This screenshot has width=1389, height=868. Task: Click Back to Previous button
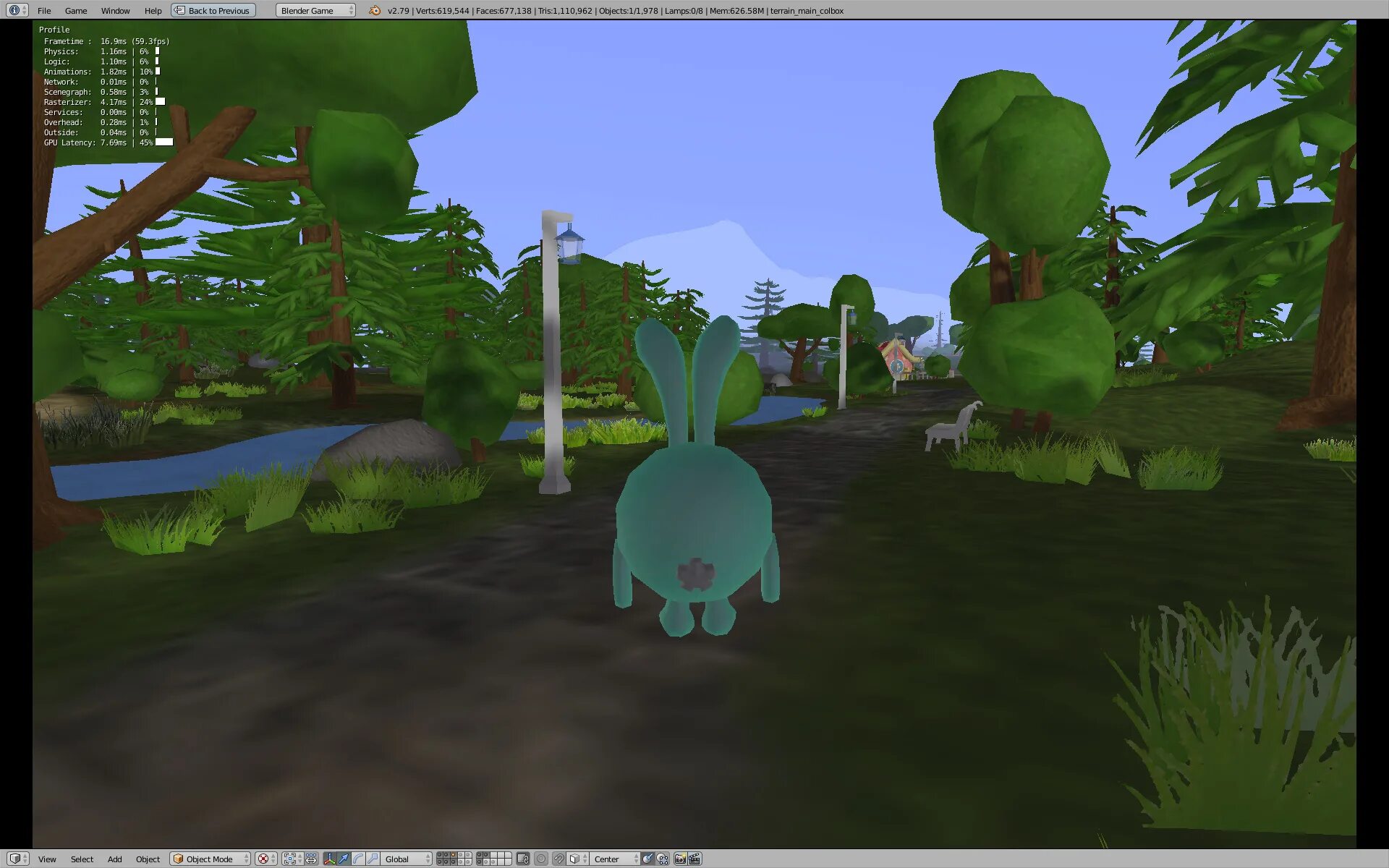[213, 10]
